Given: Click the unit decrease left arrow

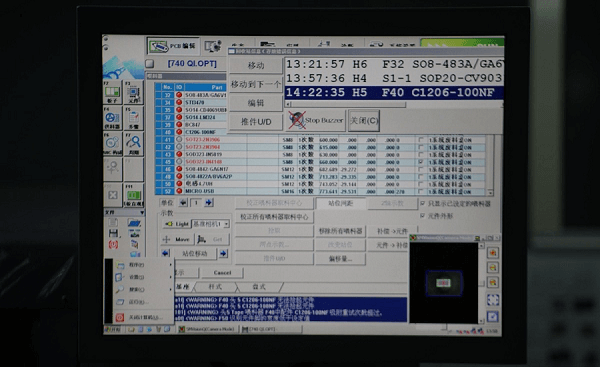Looking at the screenshot, I should pos(183,202).
